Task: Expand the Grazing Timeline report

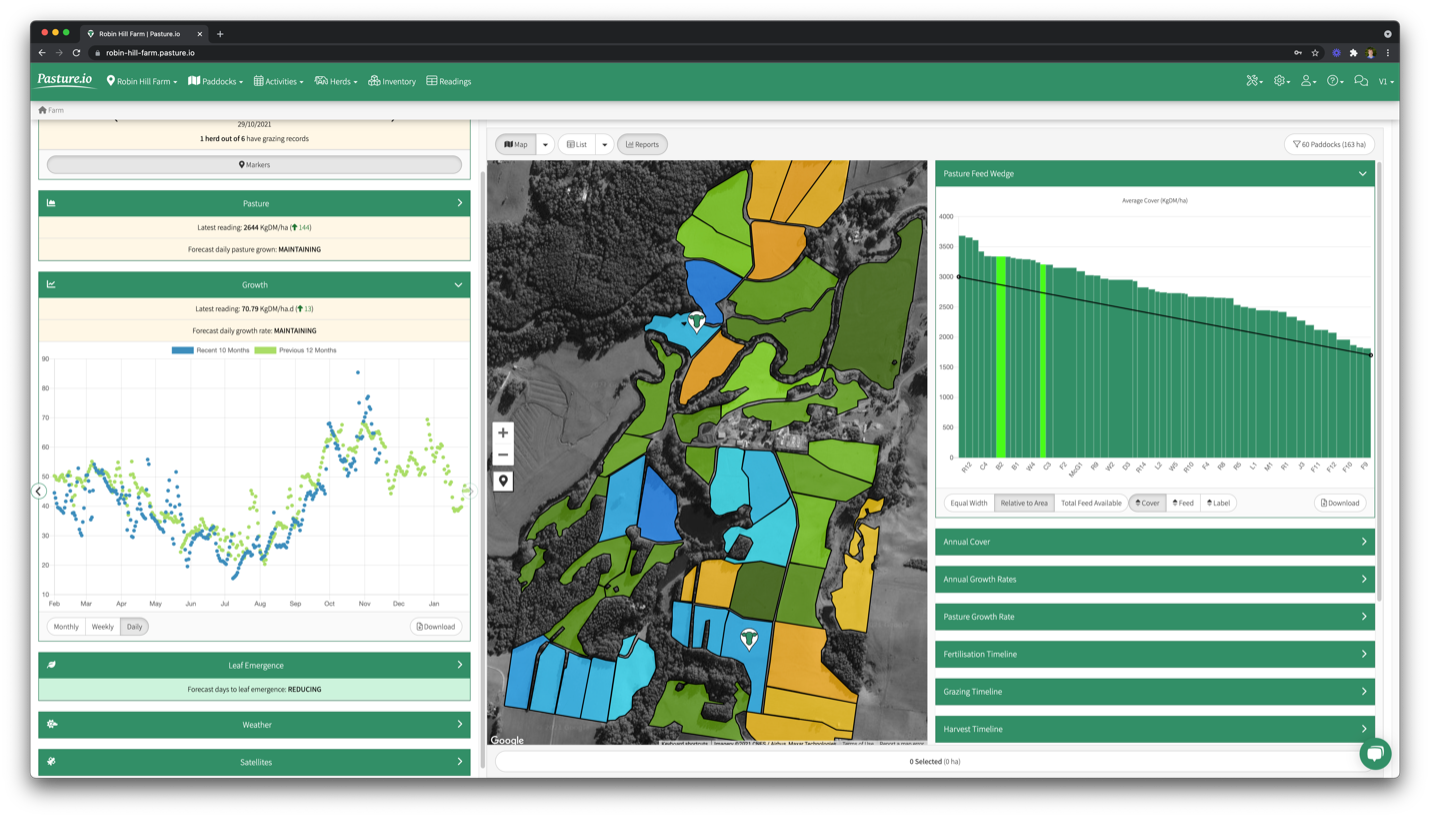Action: click(1154, 692)
